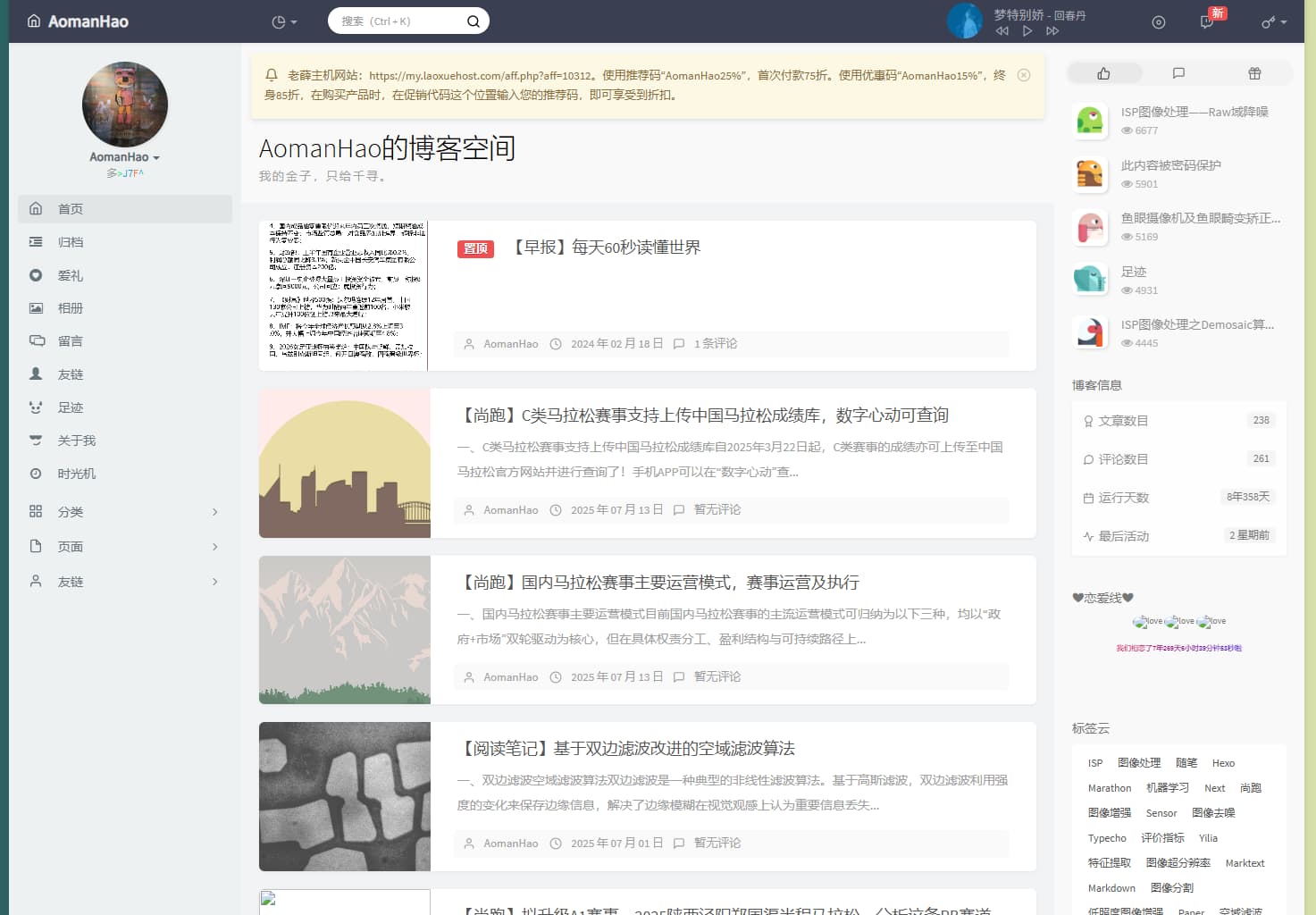The image size is (1316, 915).
Task: Click the Marathon tag in tag cloud
Action: 1110,787
